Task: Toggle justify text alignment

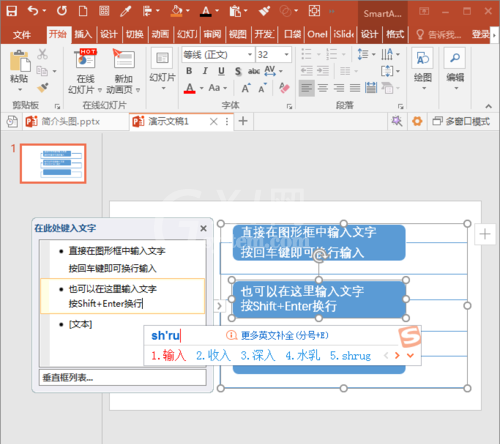Action: [355, 88]
